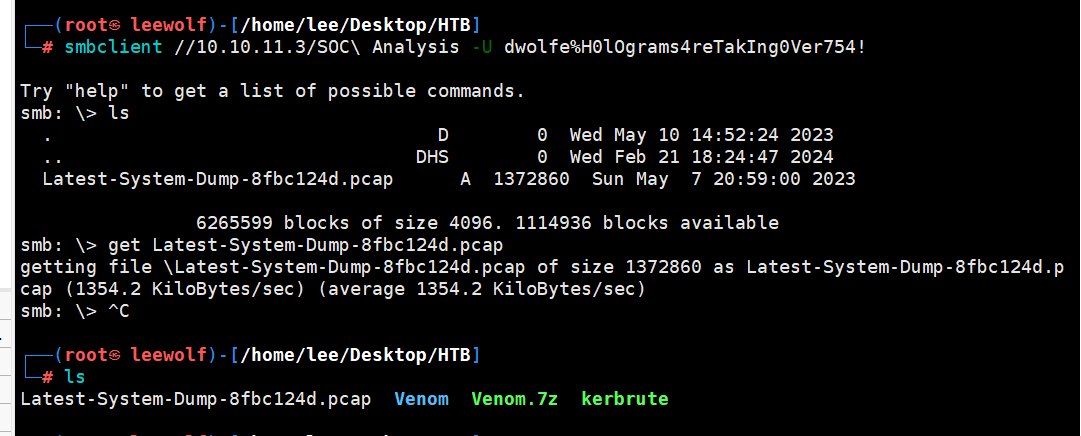Click the 'Try "help"' hint line

tap(271, 91)
